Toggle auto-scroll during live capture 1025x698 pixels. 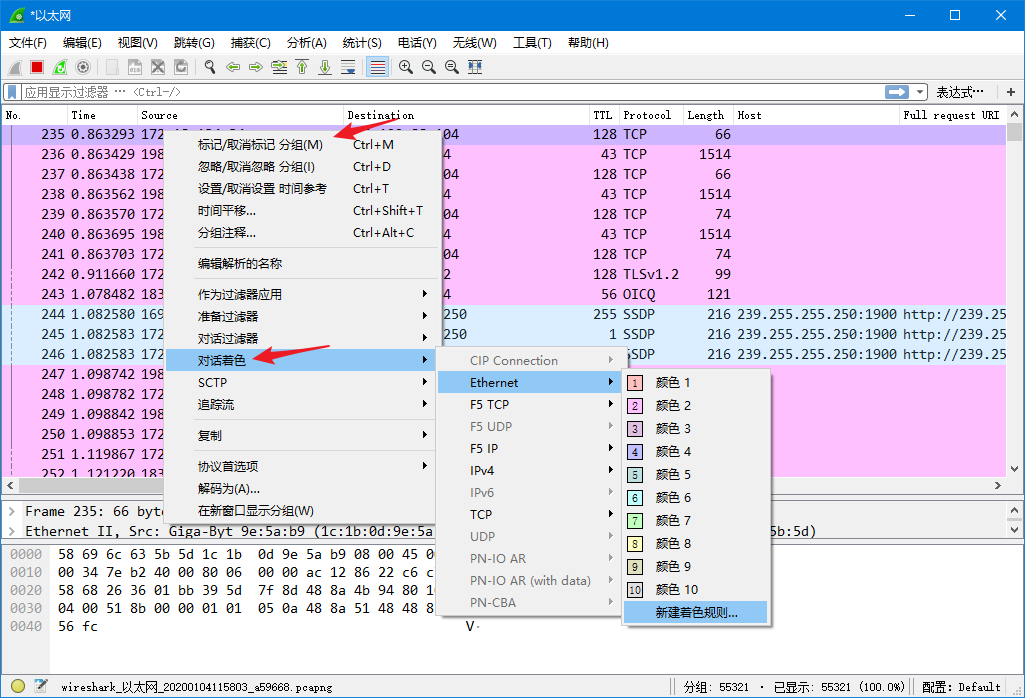[348, 67]
